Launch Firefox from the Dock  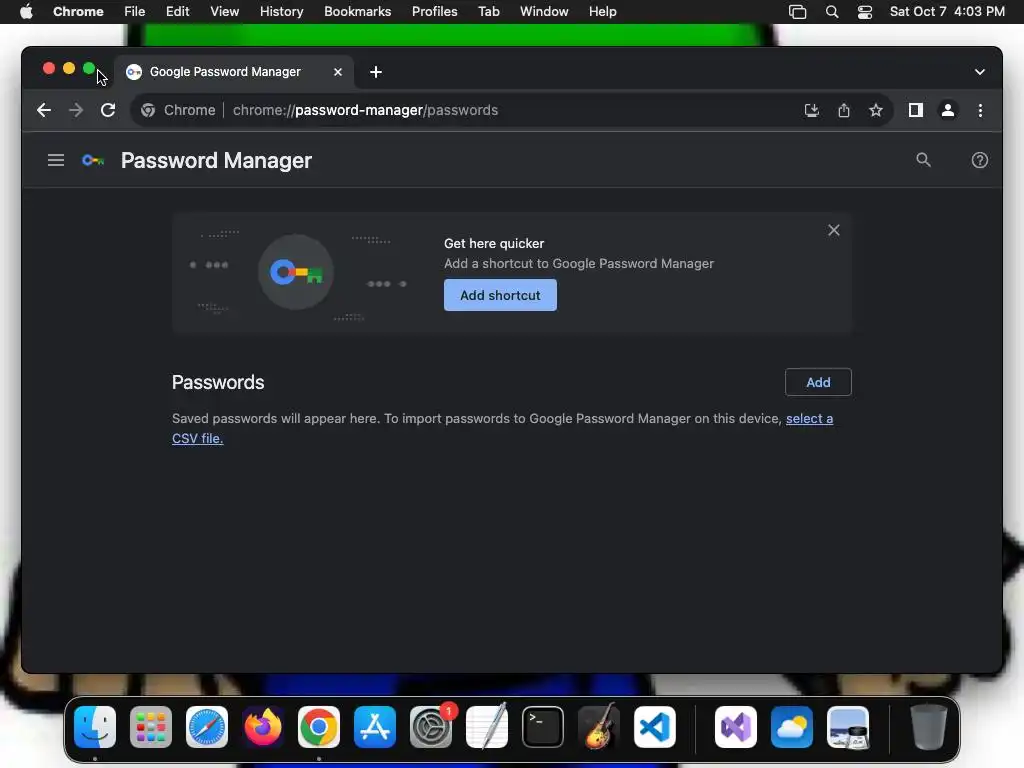pos(263,727)
